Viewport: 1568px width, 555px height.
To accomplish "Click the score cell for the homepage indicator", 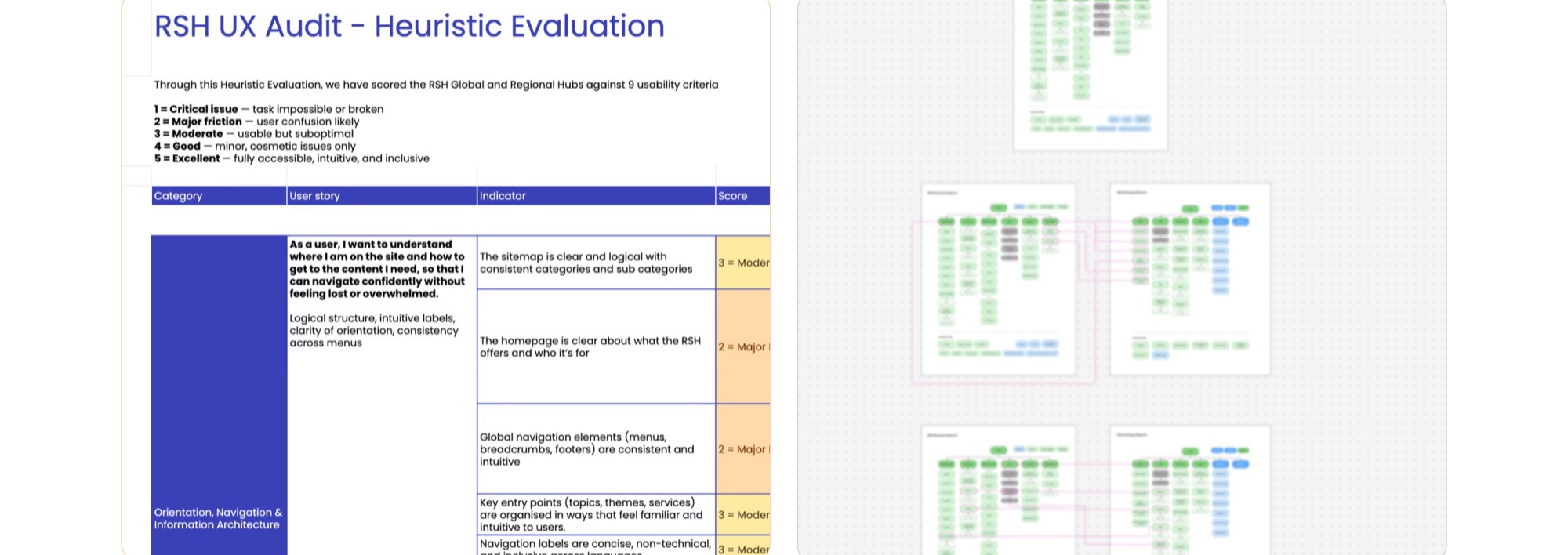I will pyautogui.click(x=743, y=346).
